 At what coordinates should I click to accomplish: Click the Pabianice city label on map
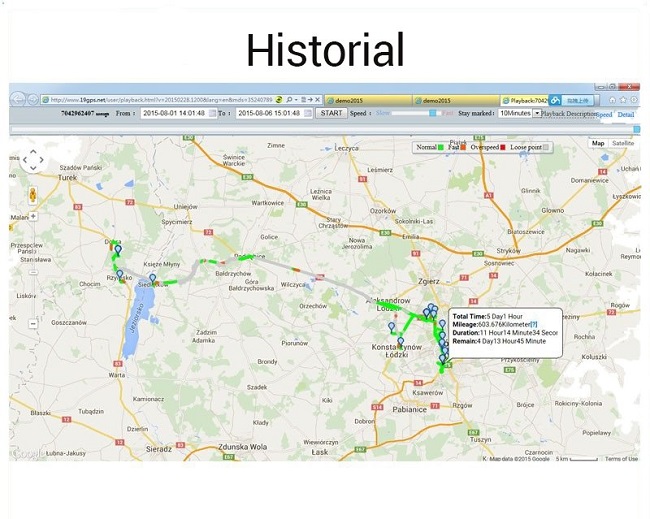coord(409,409)
